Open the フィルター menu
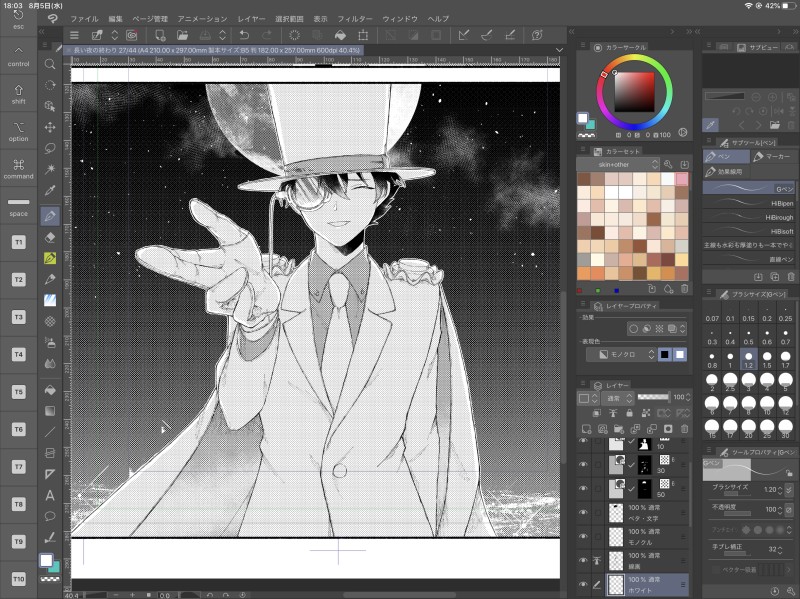The width and height of the screenshot is (800, 599). (x=355, y=19)
